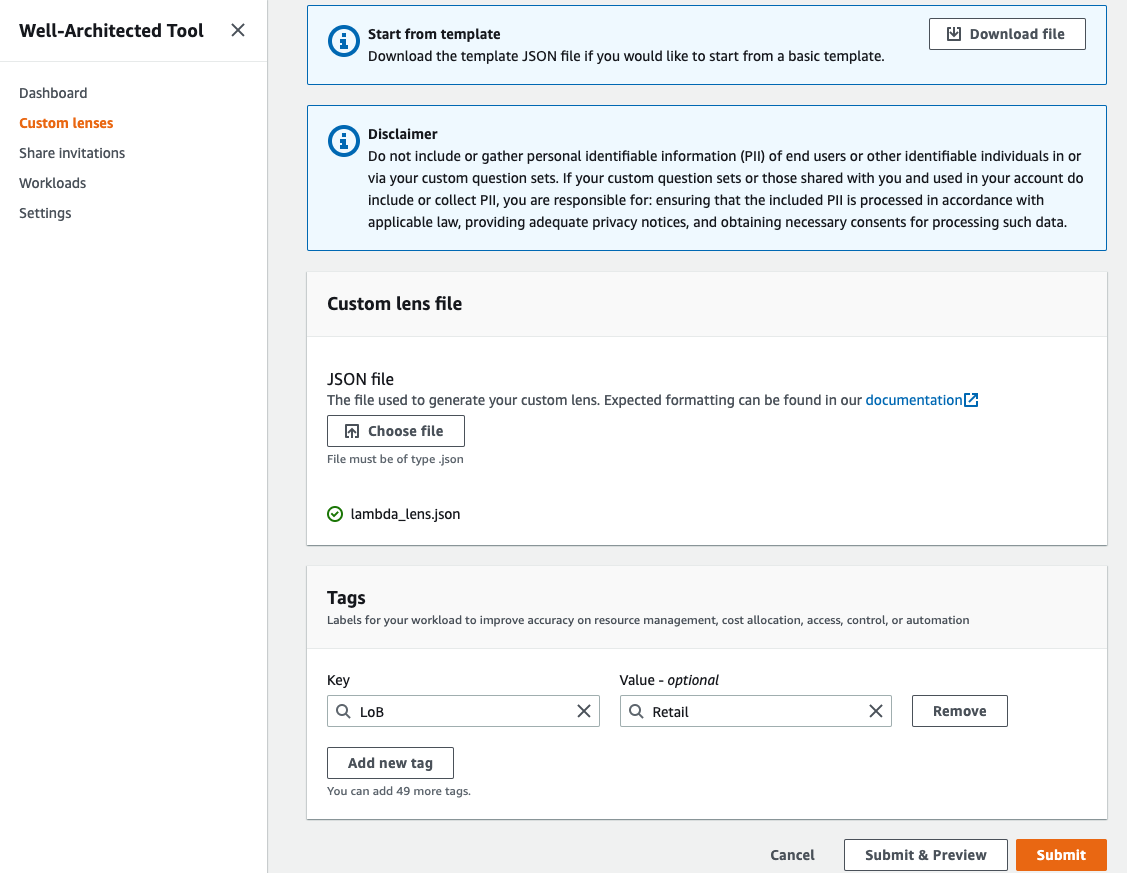Open the Settings page

pyautogui.click(x=45, y=212)
